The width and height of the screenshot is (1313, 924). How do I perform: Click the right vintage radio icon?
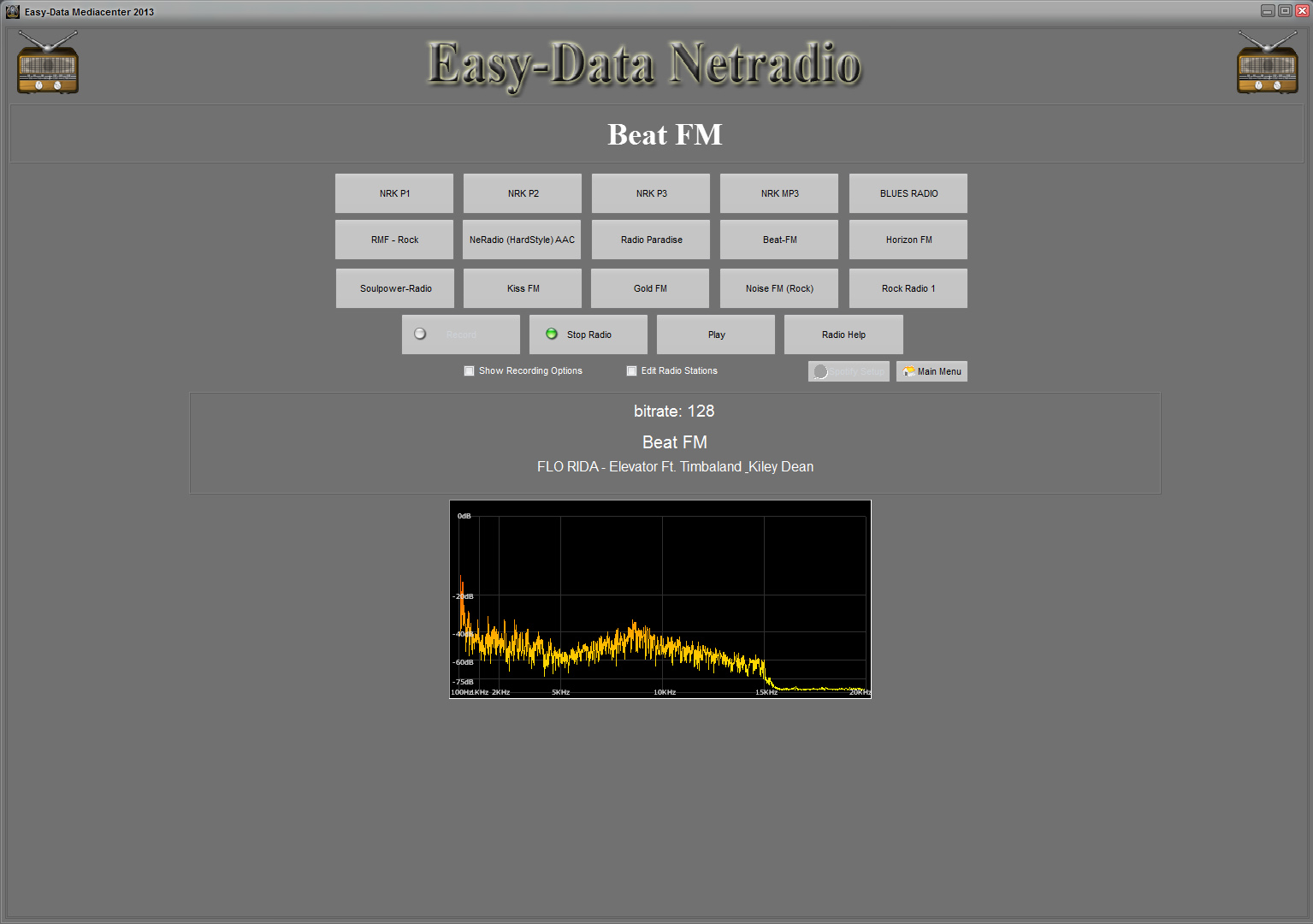click(x=1268, y=62)
